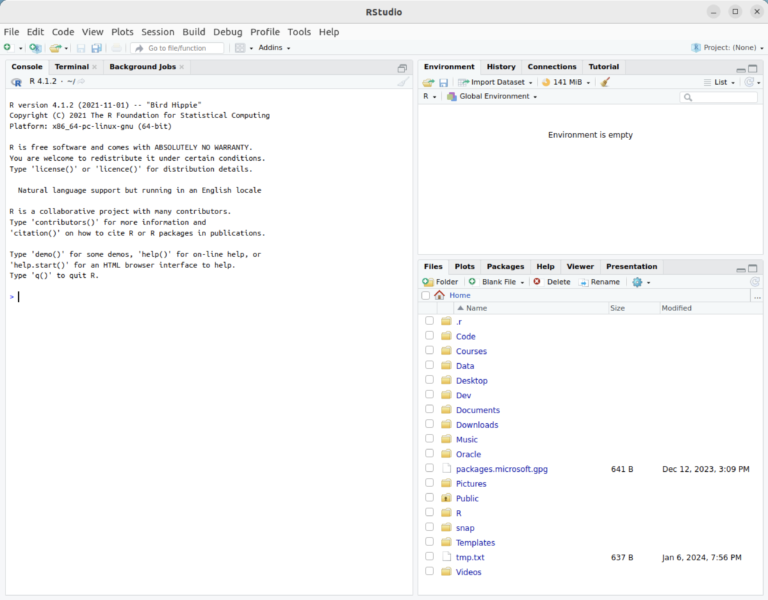768x600 pixels.
Task: Click the Workspace Panes grid icon
Action: point(240,48)
